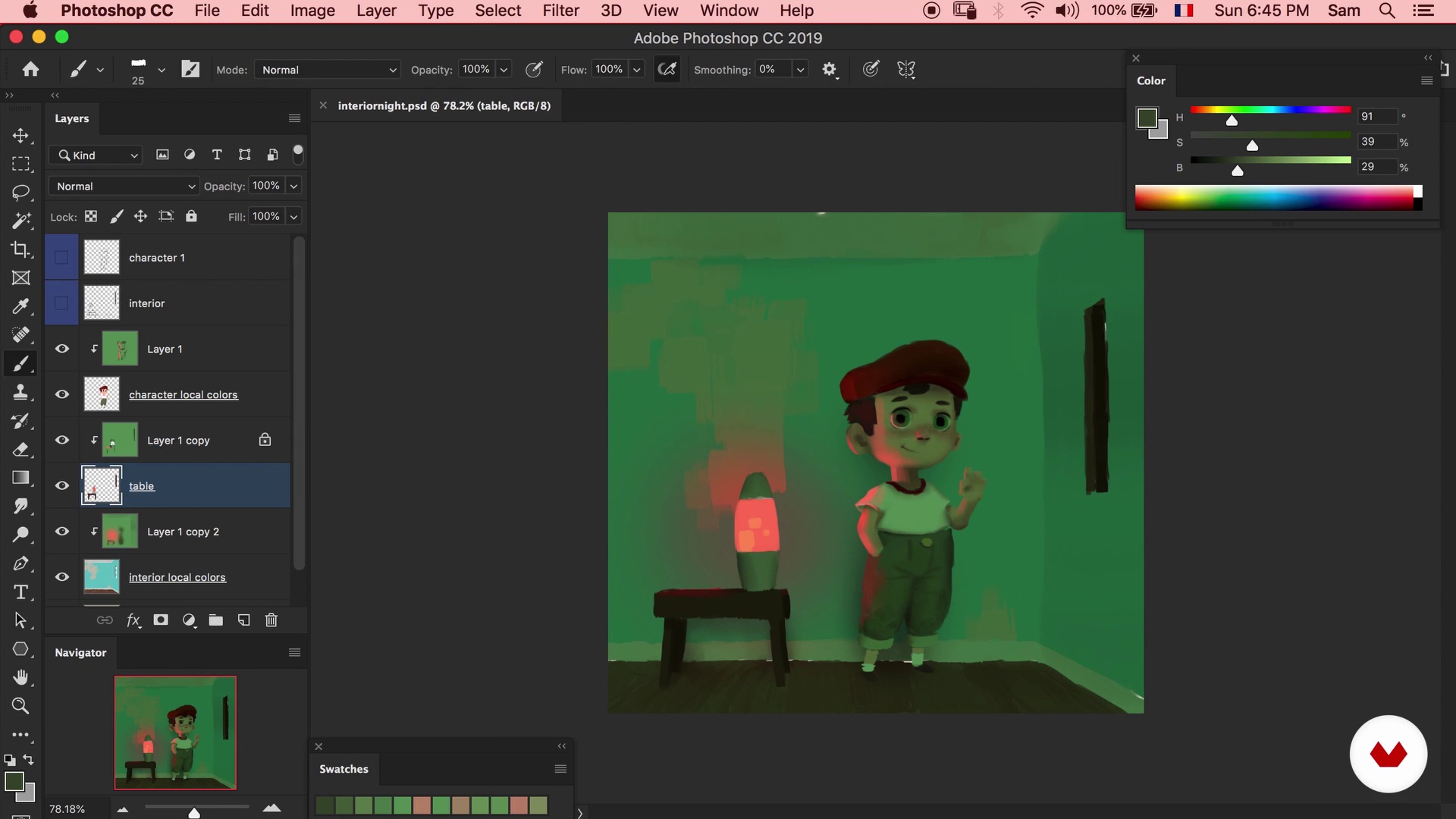
Task: Toggle layer filtering on or off
Action: point(298,154)
